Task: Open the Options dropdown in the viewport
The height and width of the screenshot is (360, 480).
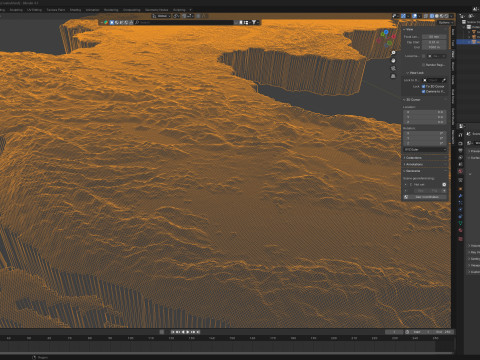Action: [445, 22]
